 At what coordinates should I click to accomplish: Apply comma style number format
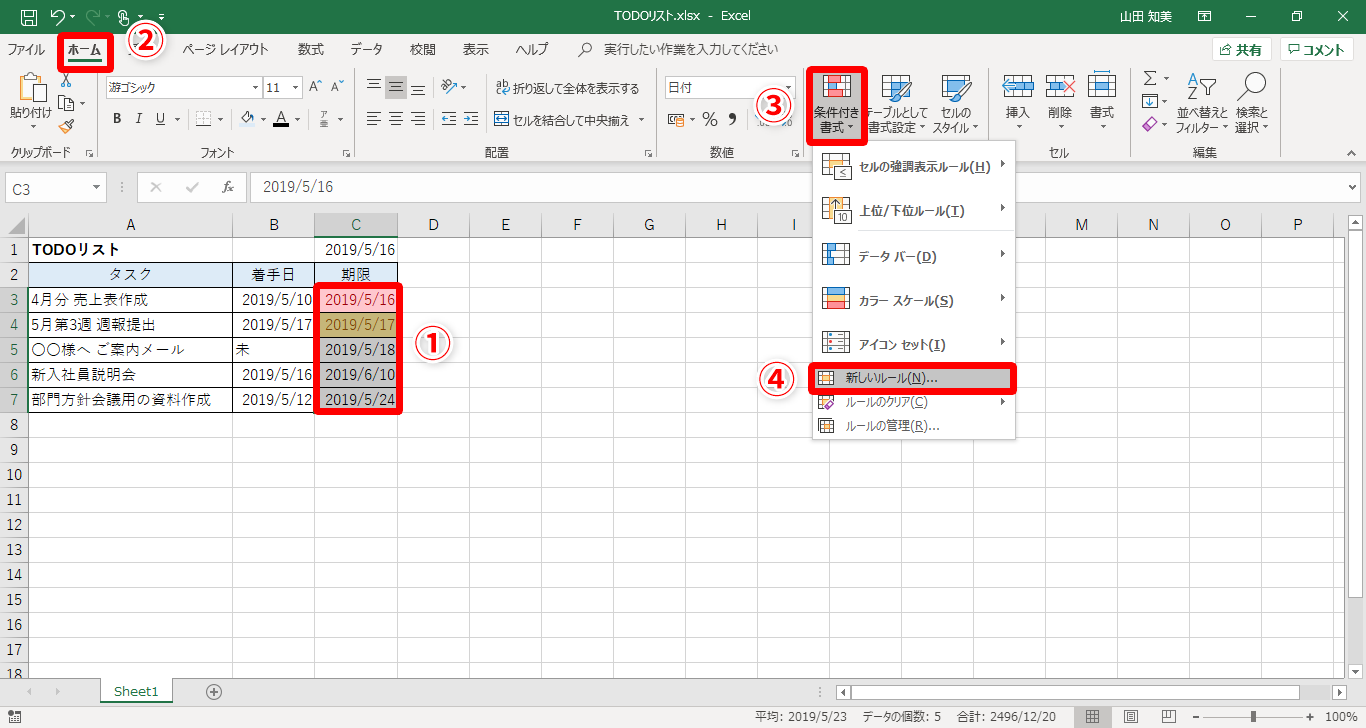tap(732, 120)
